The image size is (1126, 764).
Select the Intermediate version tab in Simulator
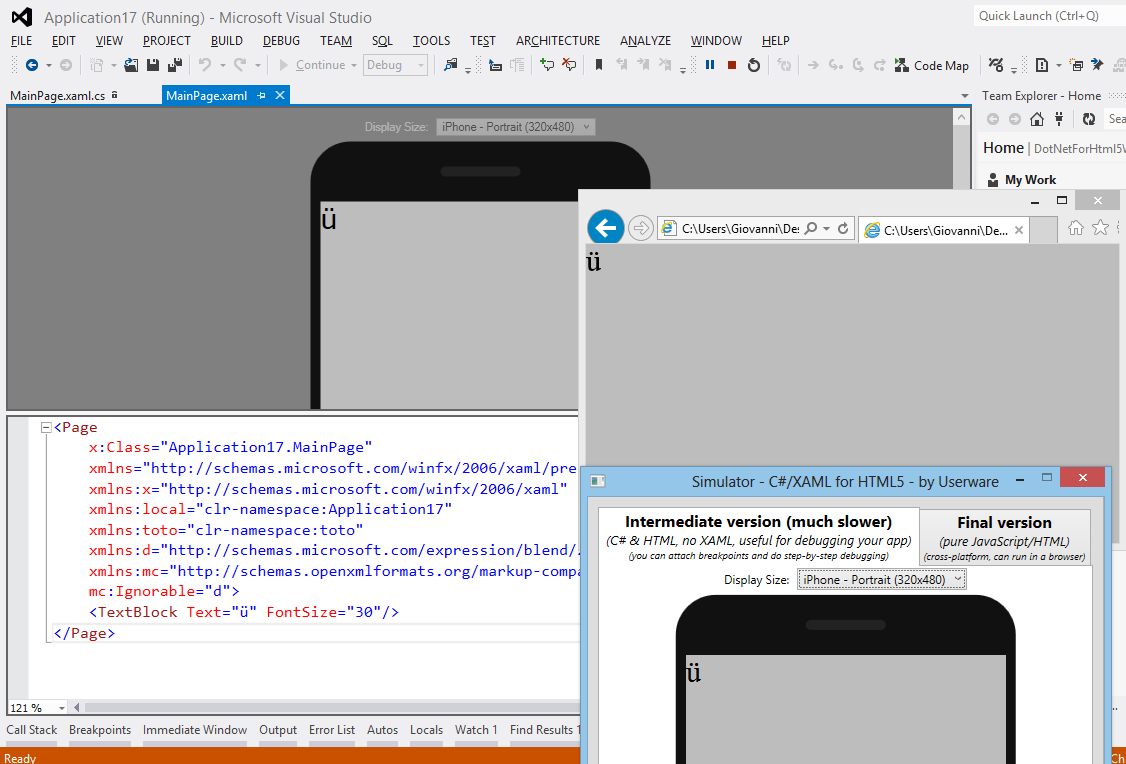pyautogui.click(x=758, y=537)
